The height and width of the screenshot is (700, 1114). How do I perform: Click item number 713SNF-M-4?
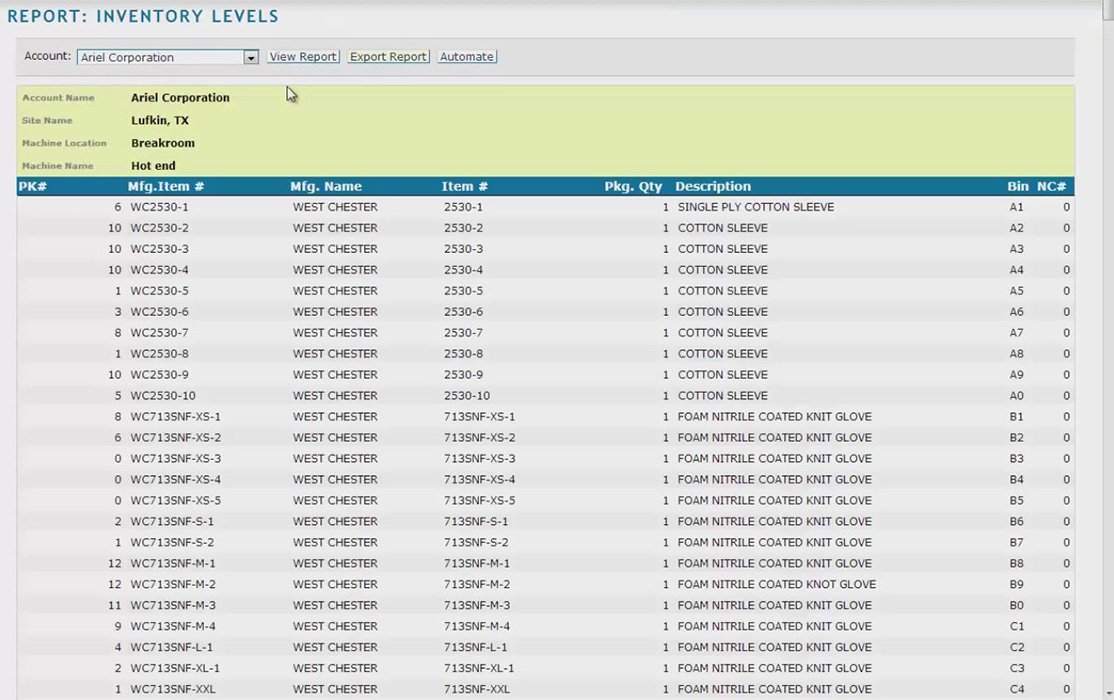click(477, 626)
